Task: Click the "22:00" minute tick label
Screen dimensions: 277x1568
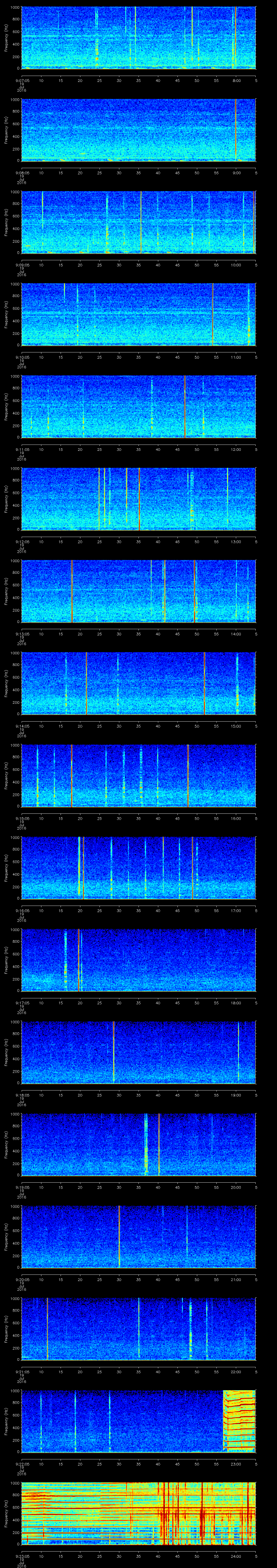Action: 236,1371
